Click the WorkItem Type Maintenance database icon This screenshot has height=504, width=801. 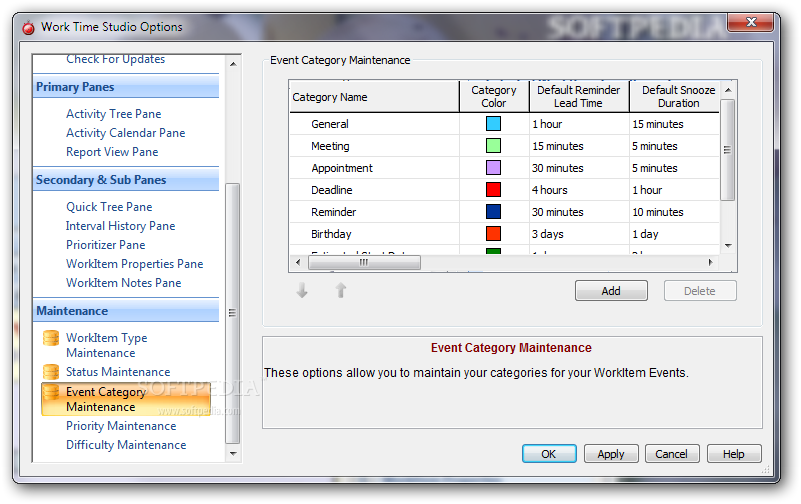(51, 338)
